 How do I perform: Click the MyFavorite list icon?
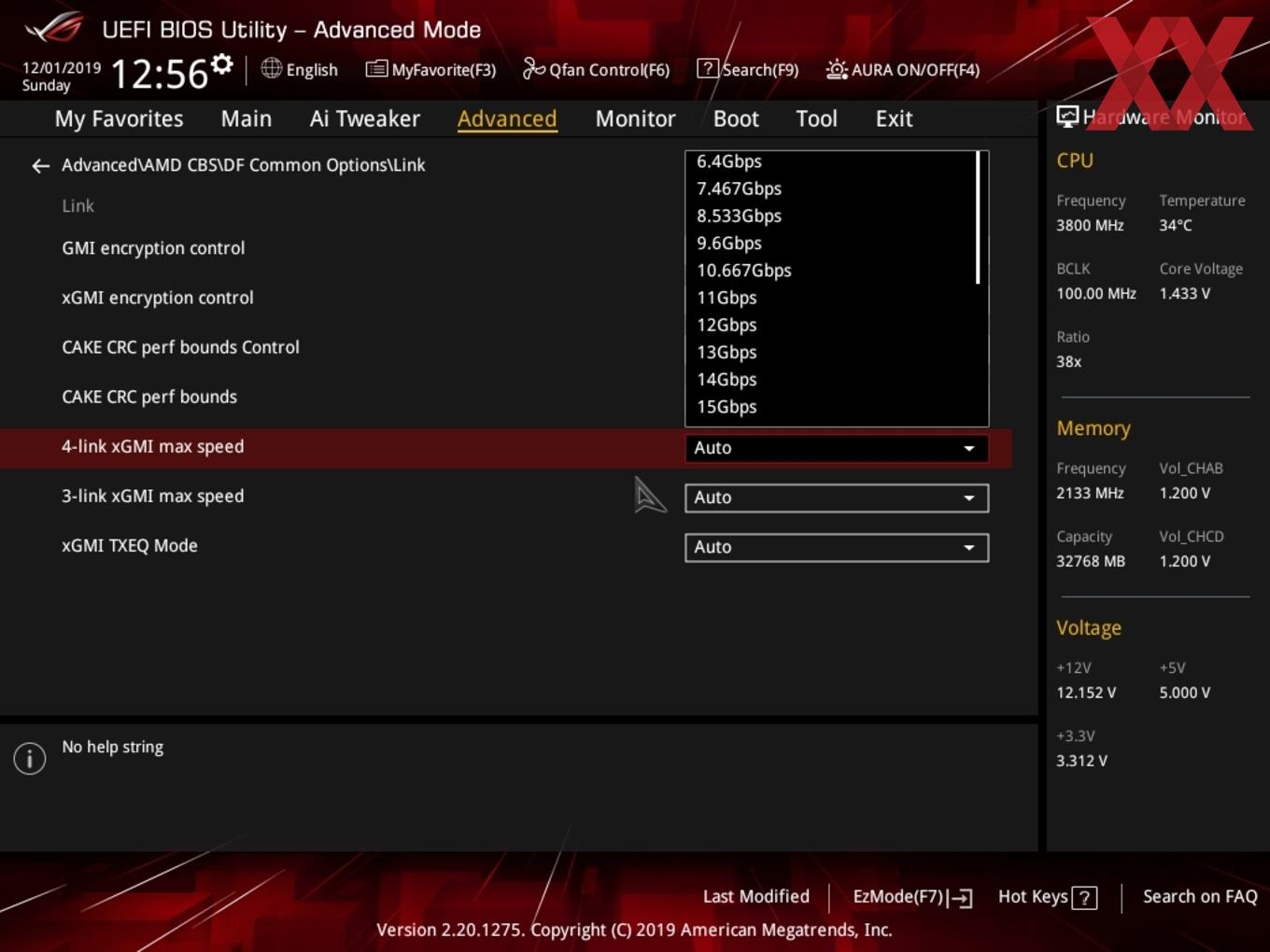pos(376,69)
